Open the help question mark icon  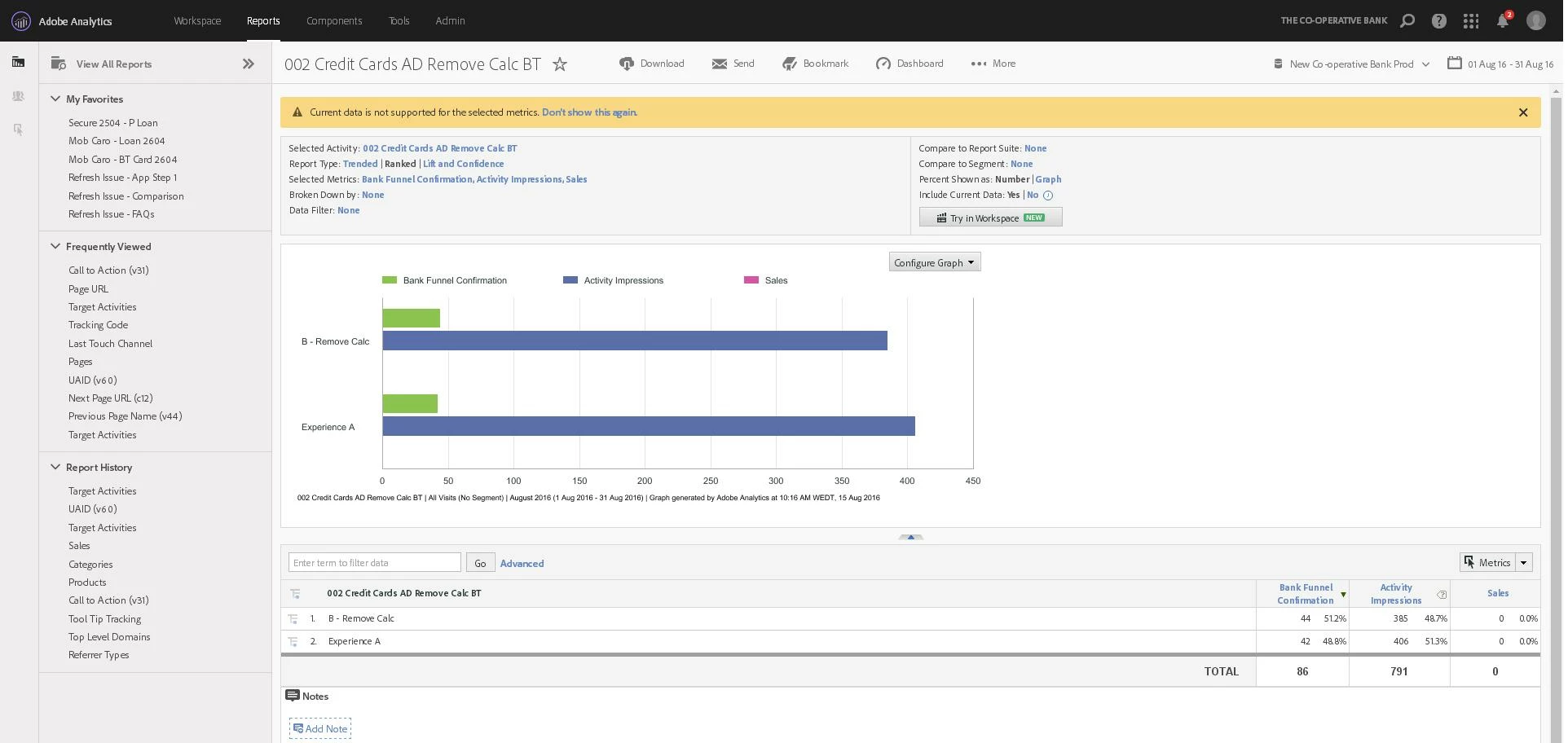point(1439,21)
